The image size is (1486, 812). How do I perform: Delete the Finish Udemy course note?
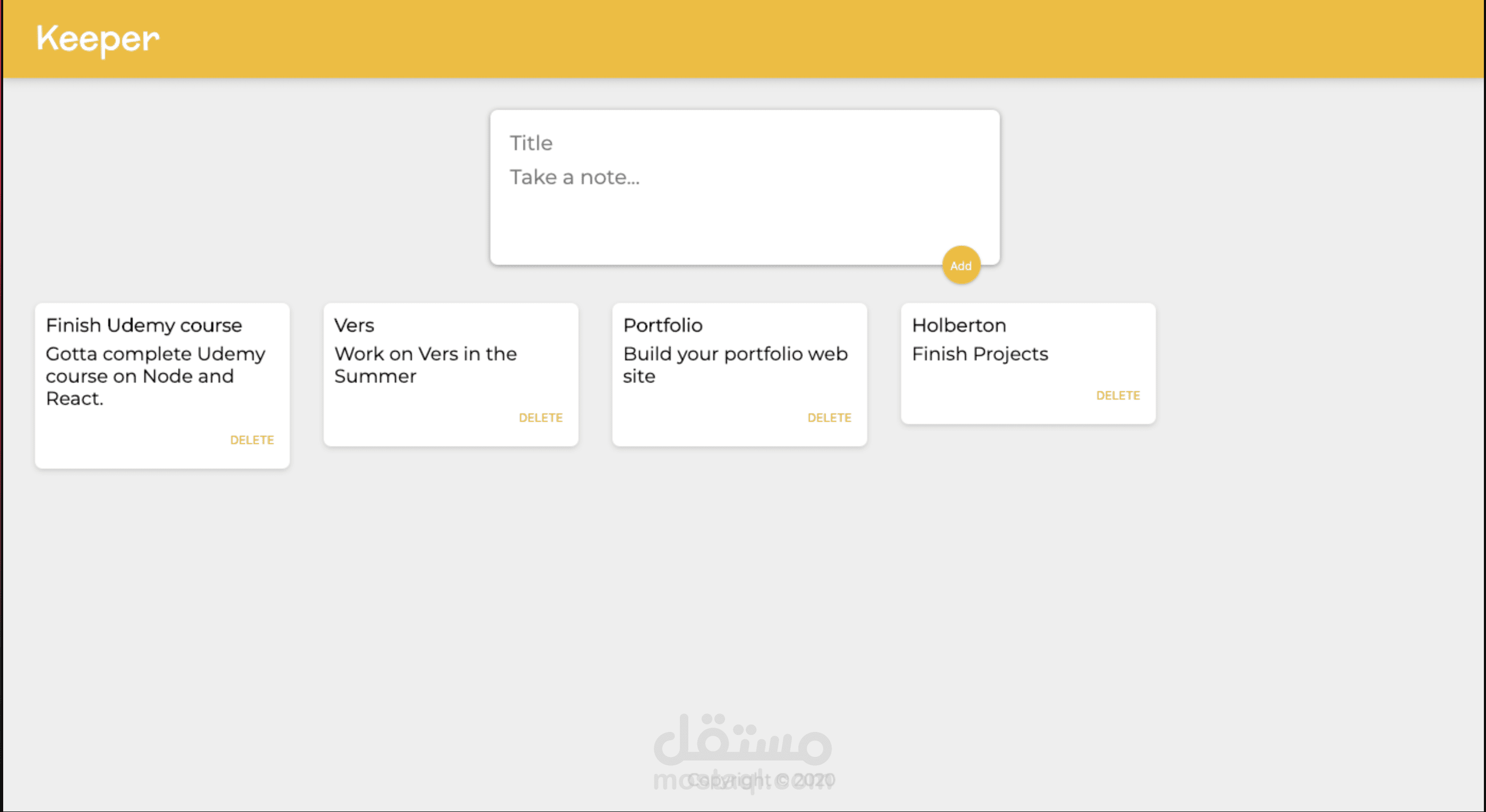click(252, 440)
